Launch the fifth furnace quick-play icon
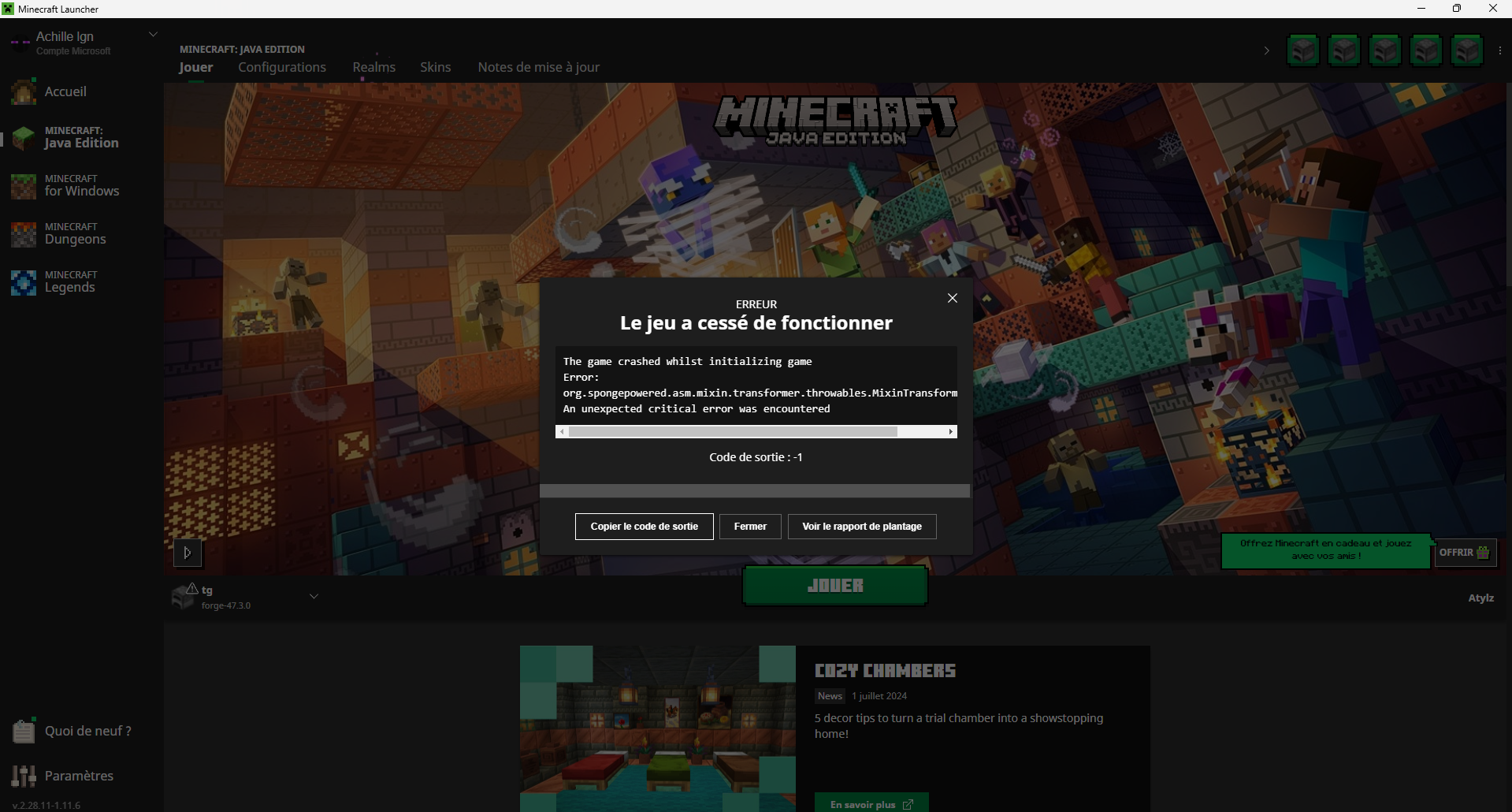 (1467, 50)
